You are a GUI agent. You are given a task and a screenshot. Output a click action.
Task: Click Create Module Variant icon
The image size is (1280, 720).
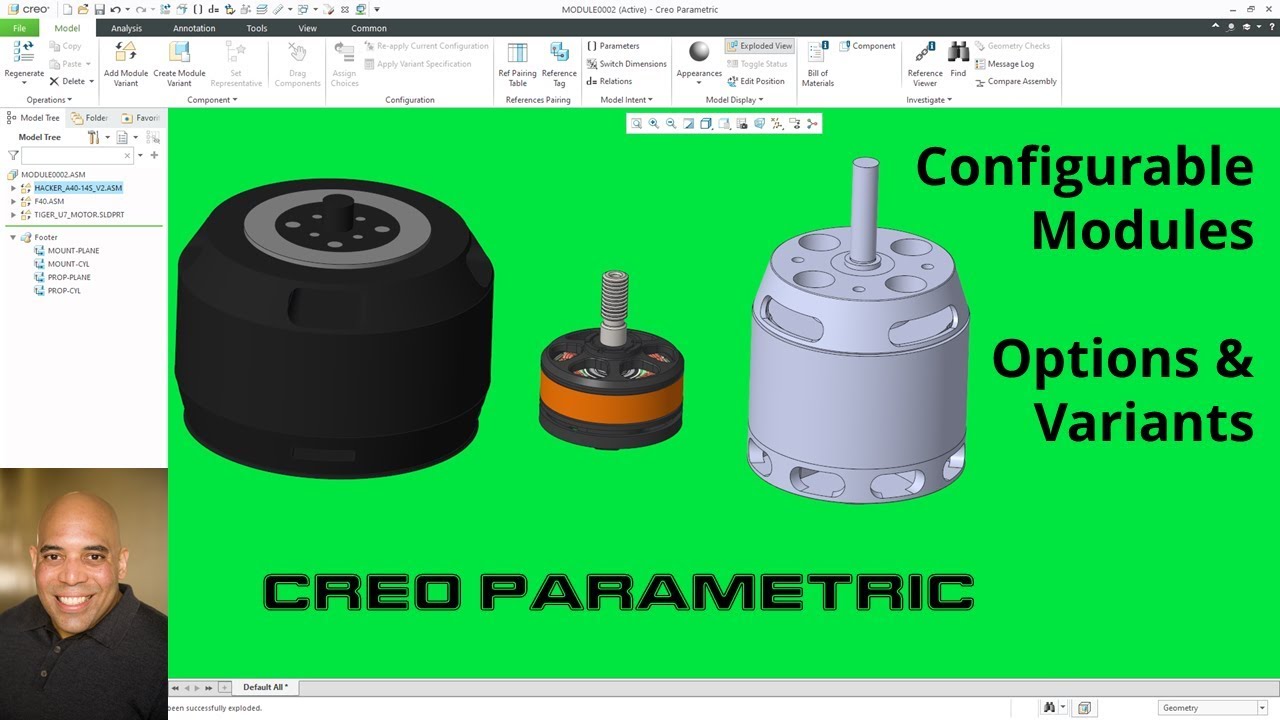tap(179, 52)
